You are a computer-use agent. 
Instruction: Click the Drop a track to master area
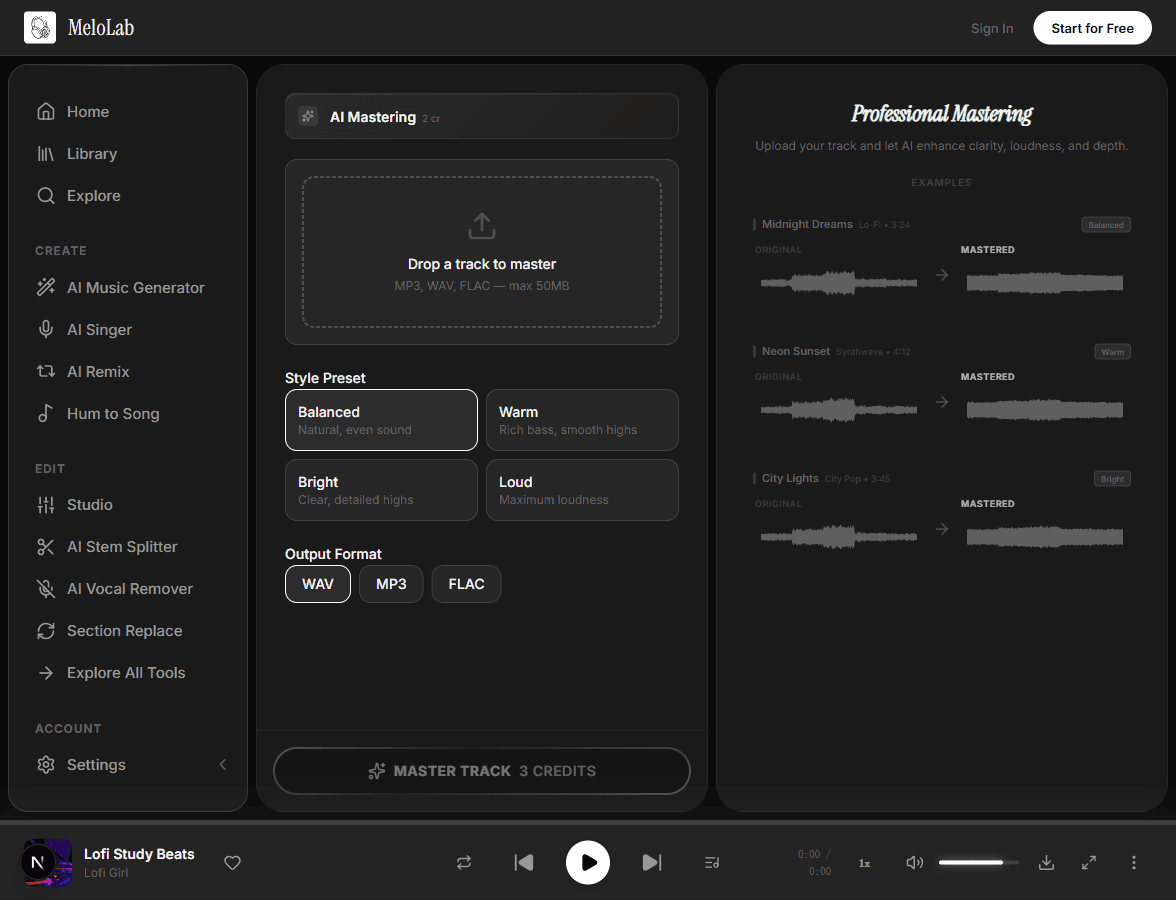click(x=482, y=252)
